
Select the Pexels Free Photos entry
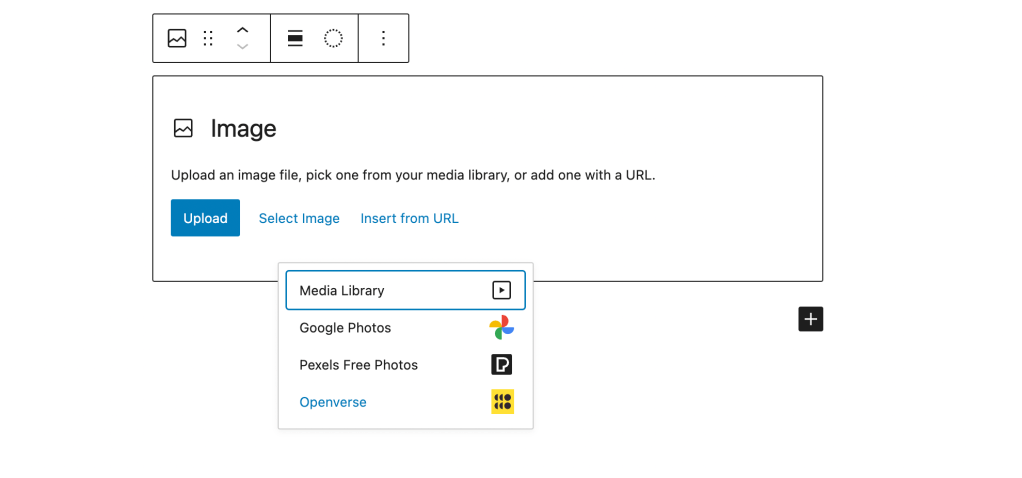(x=405, y=365)
